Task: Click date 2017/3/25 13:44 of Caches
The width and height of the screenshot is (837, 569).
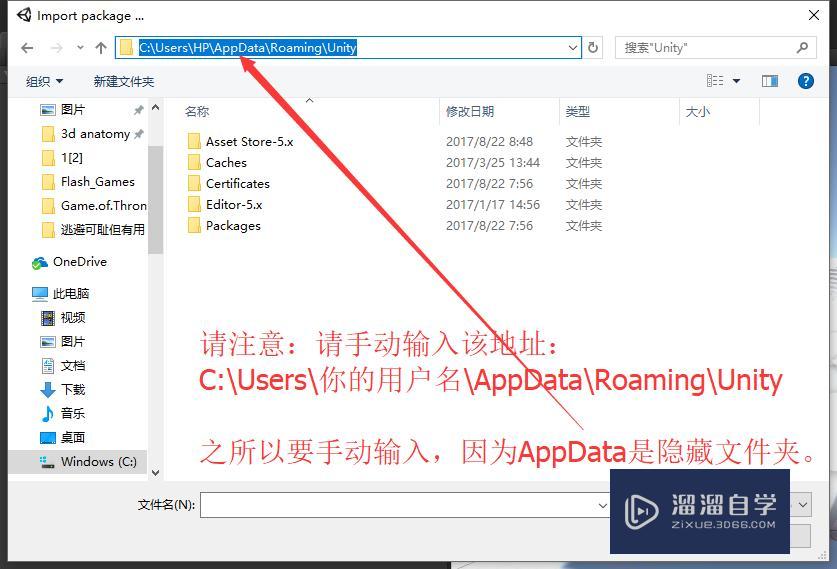Action: [x=493, y=162]
